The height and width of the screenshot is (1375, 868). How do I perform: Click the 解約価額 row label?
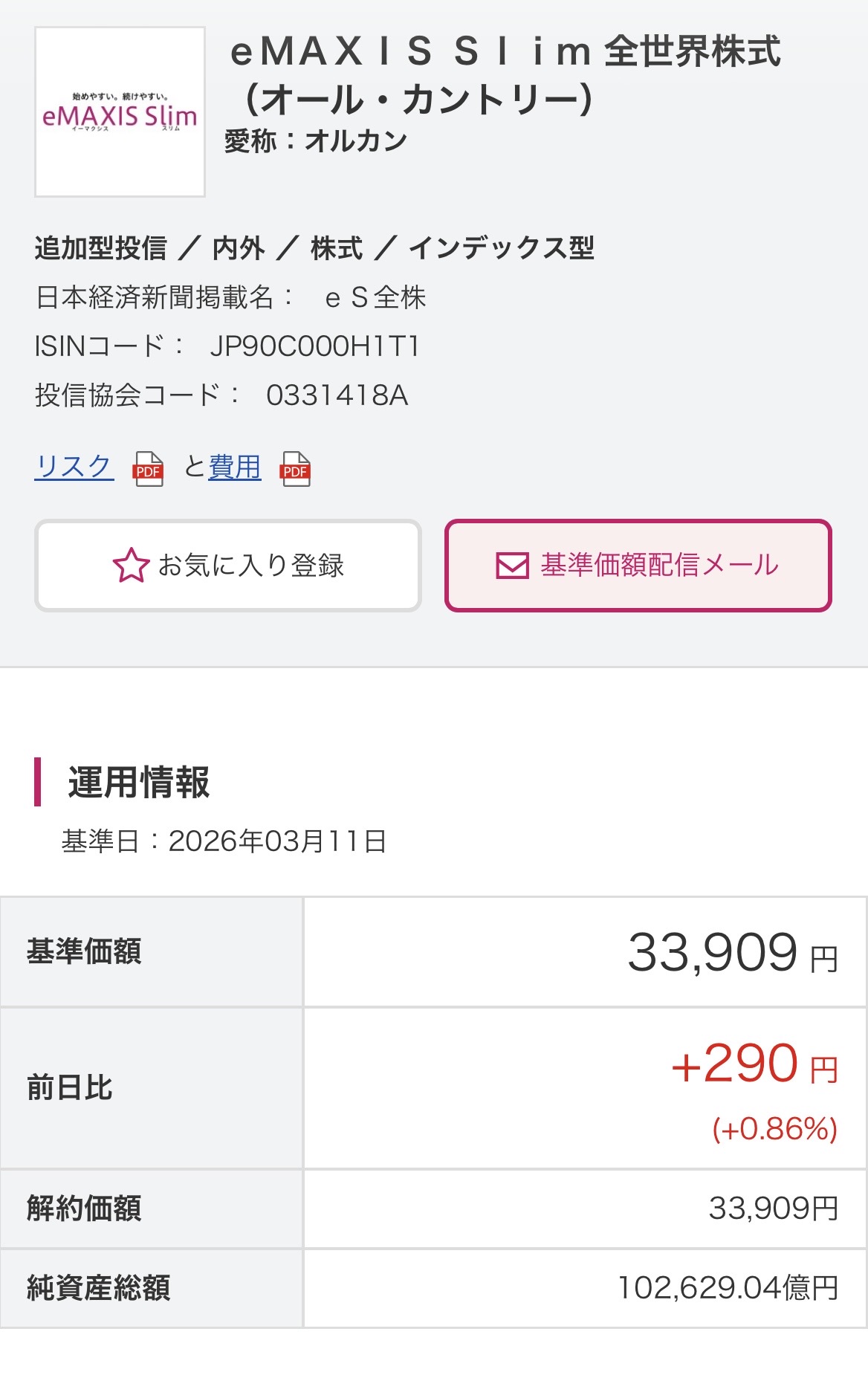[x=84, y=1209]
